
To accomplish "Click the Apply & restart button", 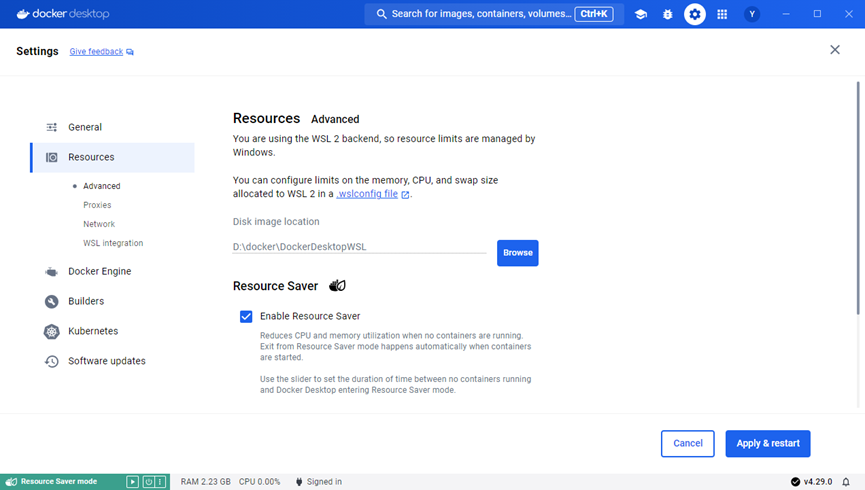I will (767, 443).
